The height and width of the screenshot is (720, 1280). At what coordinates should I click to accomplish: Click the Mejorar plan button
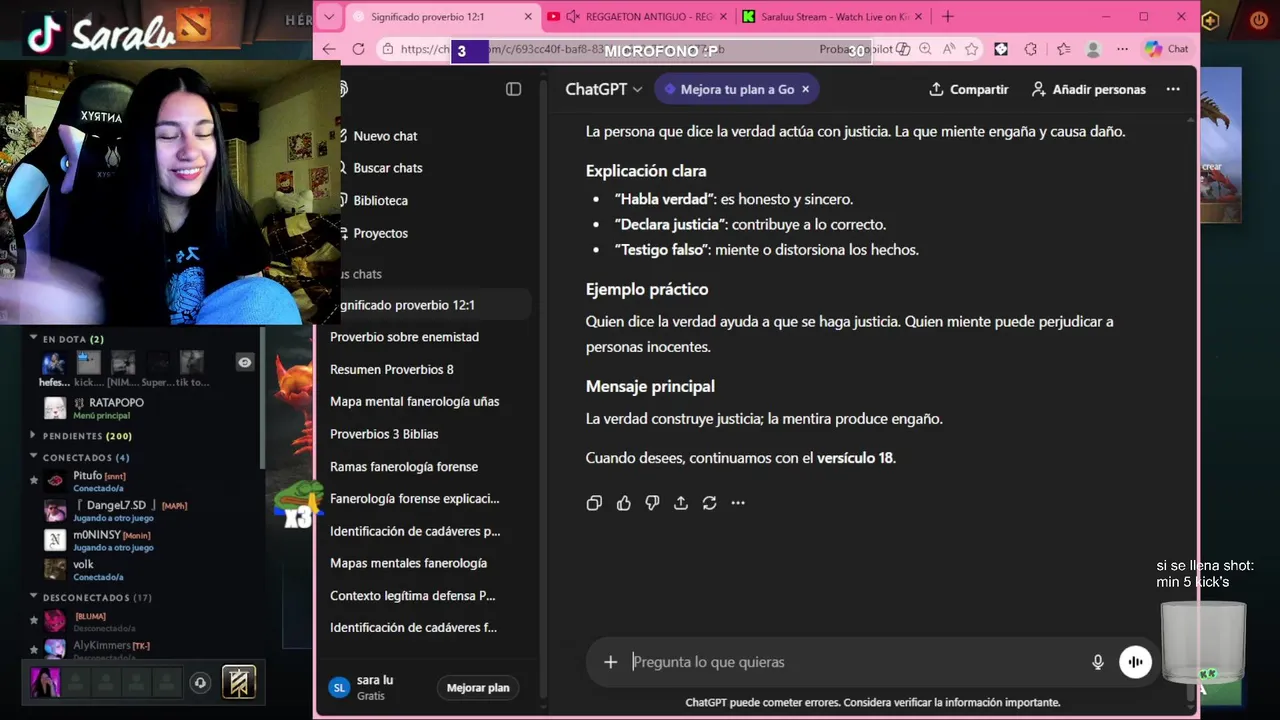pos(478,688)
